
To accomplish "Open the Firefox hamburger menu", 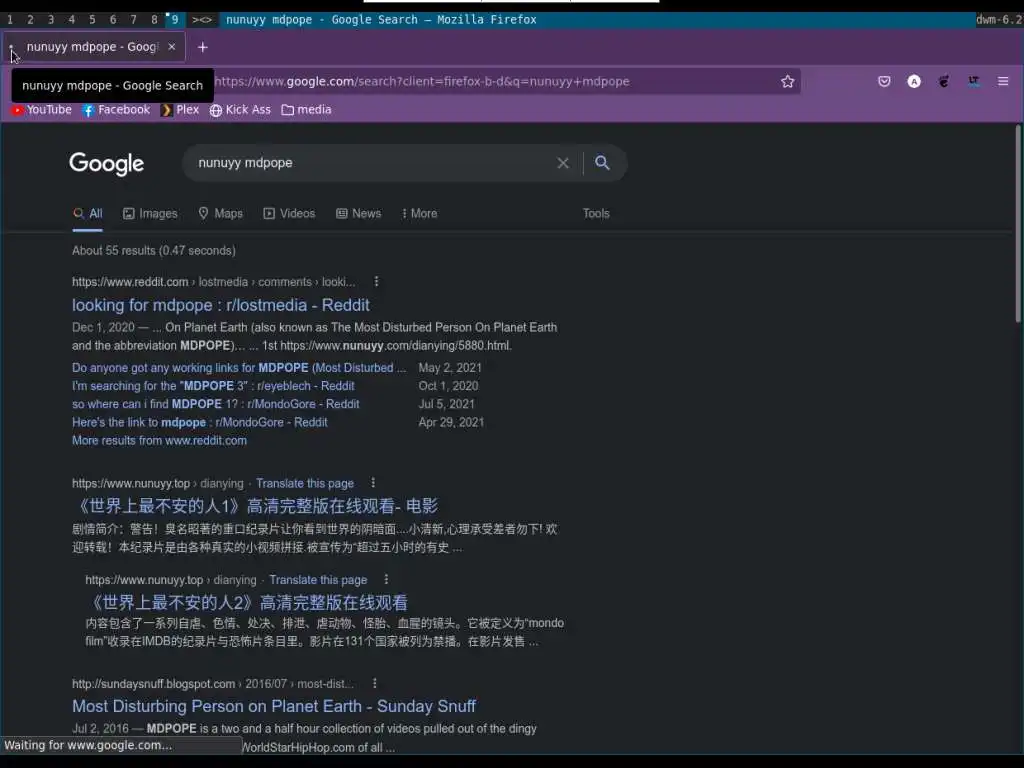I will [1003, 82].
